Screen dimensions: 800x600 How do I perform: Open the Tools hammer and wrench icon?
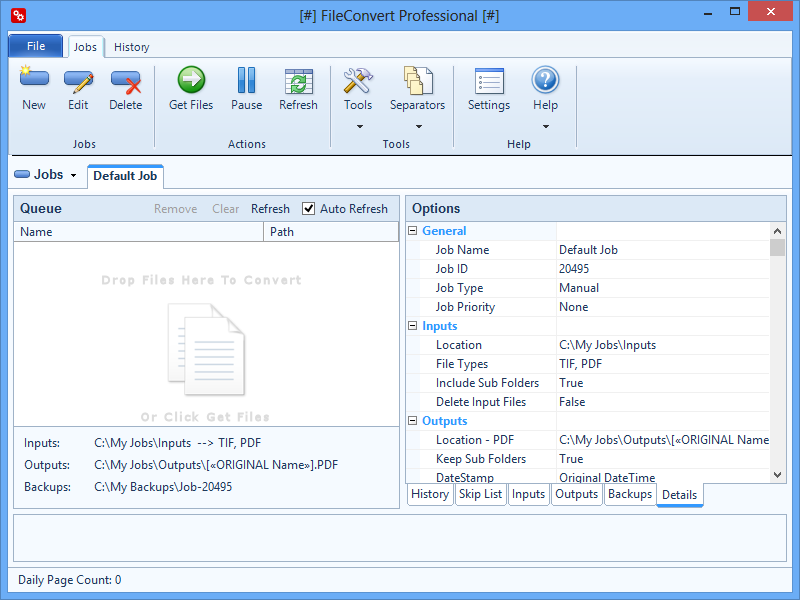358,81
